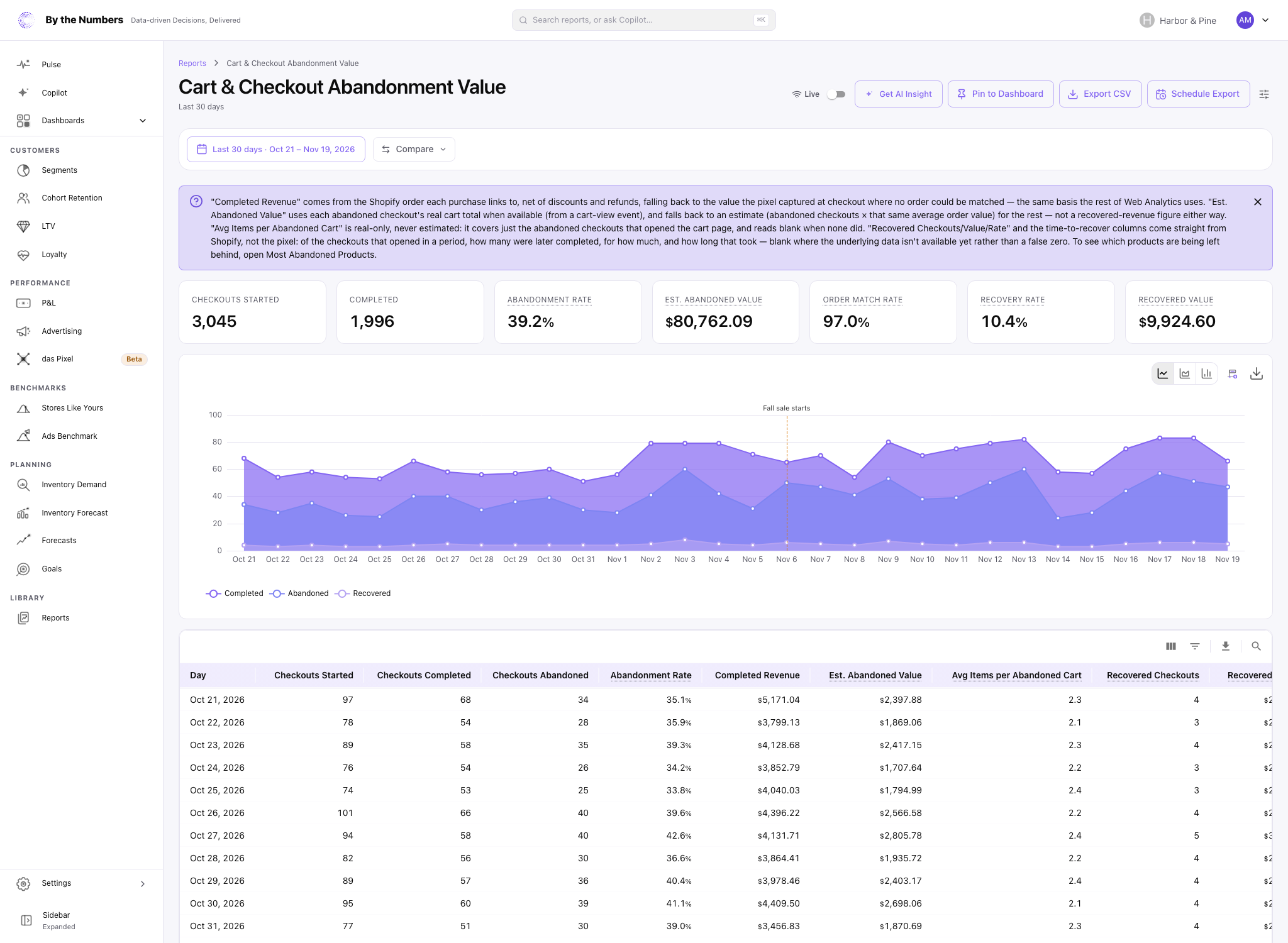Sort by Recovered Checkouts column
Image resolution: width=1288 pixels, height=943 pixels.
pyautogui.click(x=1153, y=675)
